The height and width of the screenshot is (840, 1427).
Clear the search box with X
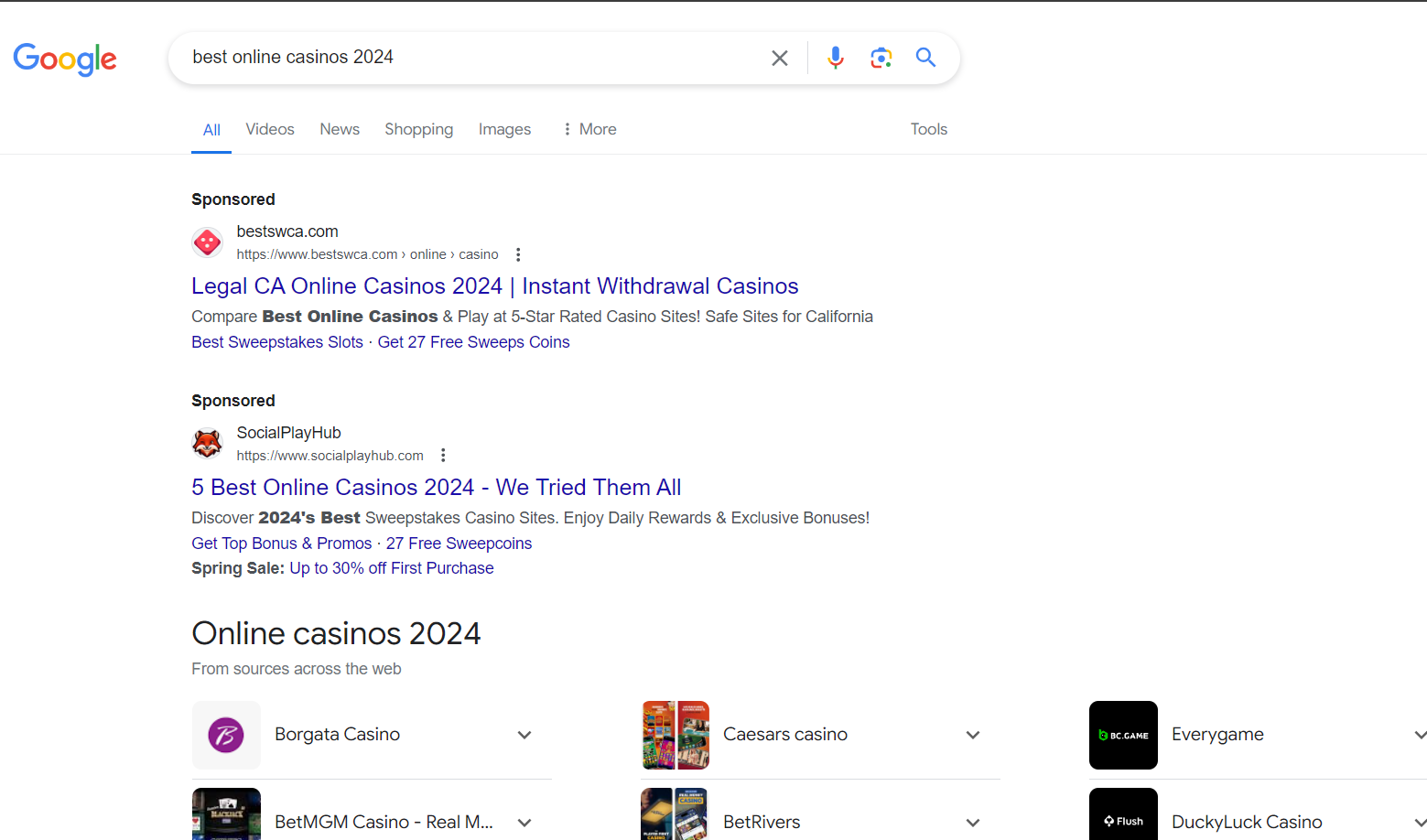[780, 58]
